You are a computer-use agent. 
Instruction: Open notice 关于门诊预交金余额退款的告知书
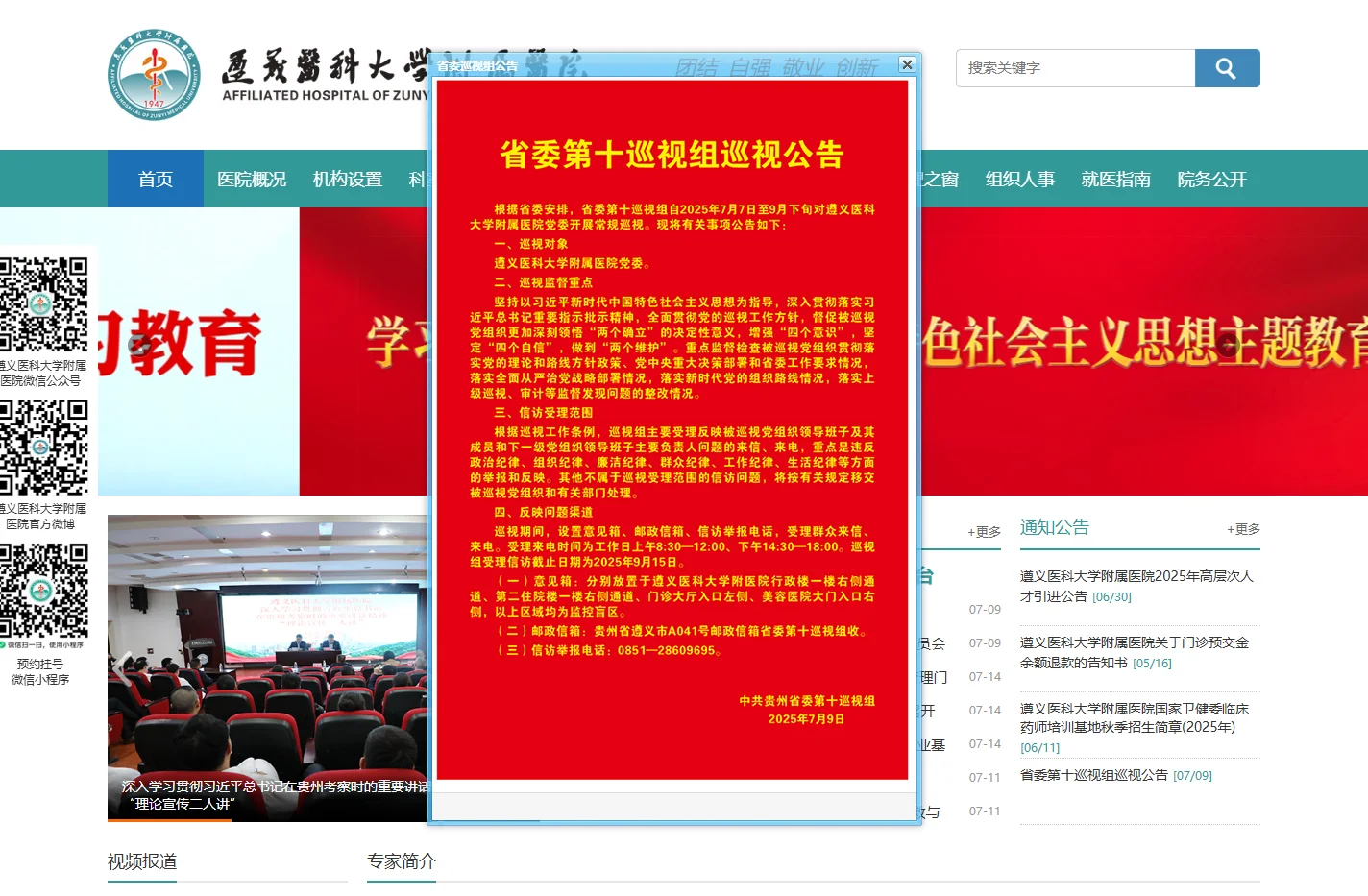pos(1135,652)
